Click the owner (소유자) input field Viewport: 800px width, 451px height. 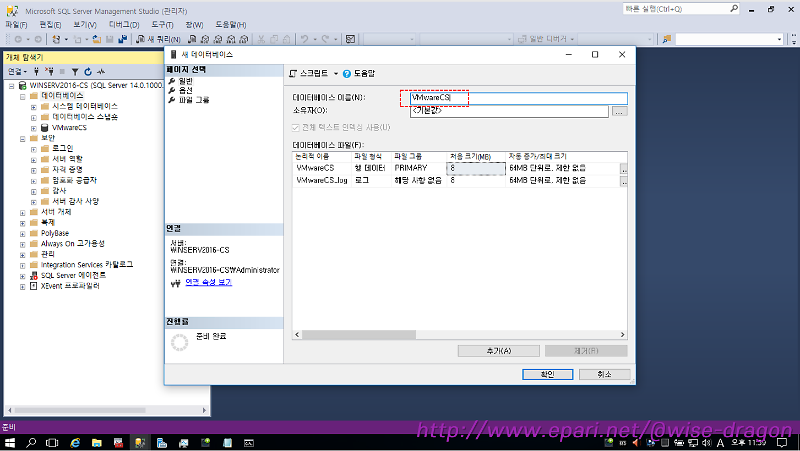509,111
